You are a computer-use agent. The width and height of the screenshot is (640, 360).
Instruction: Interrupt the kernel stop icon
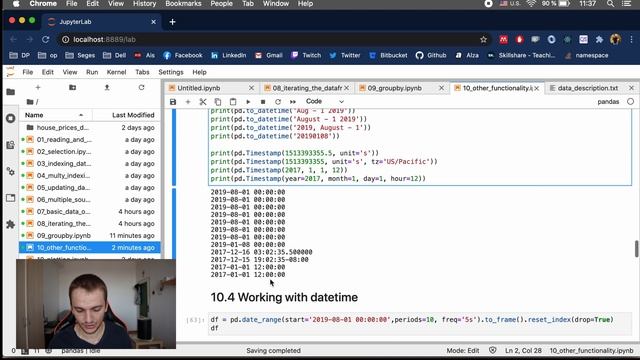pyautogui.click(x=263, y=102)
